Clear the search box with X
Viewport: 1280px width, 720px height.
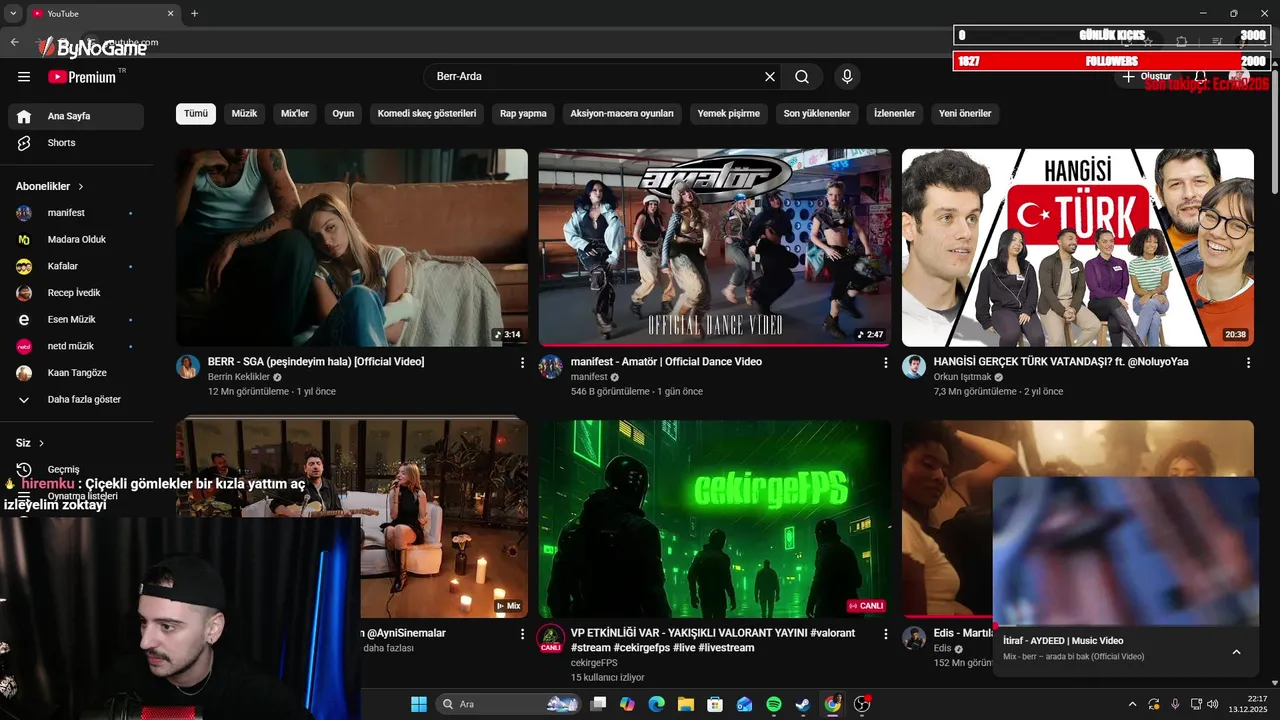[x=770, y=77]
